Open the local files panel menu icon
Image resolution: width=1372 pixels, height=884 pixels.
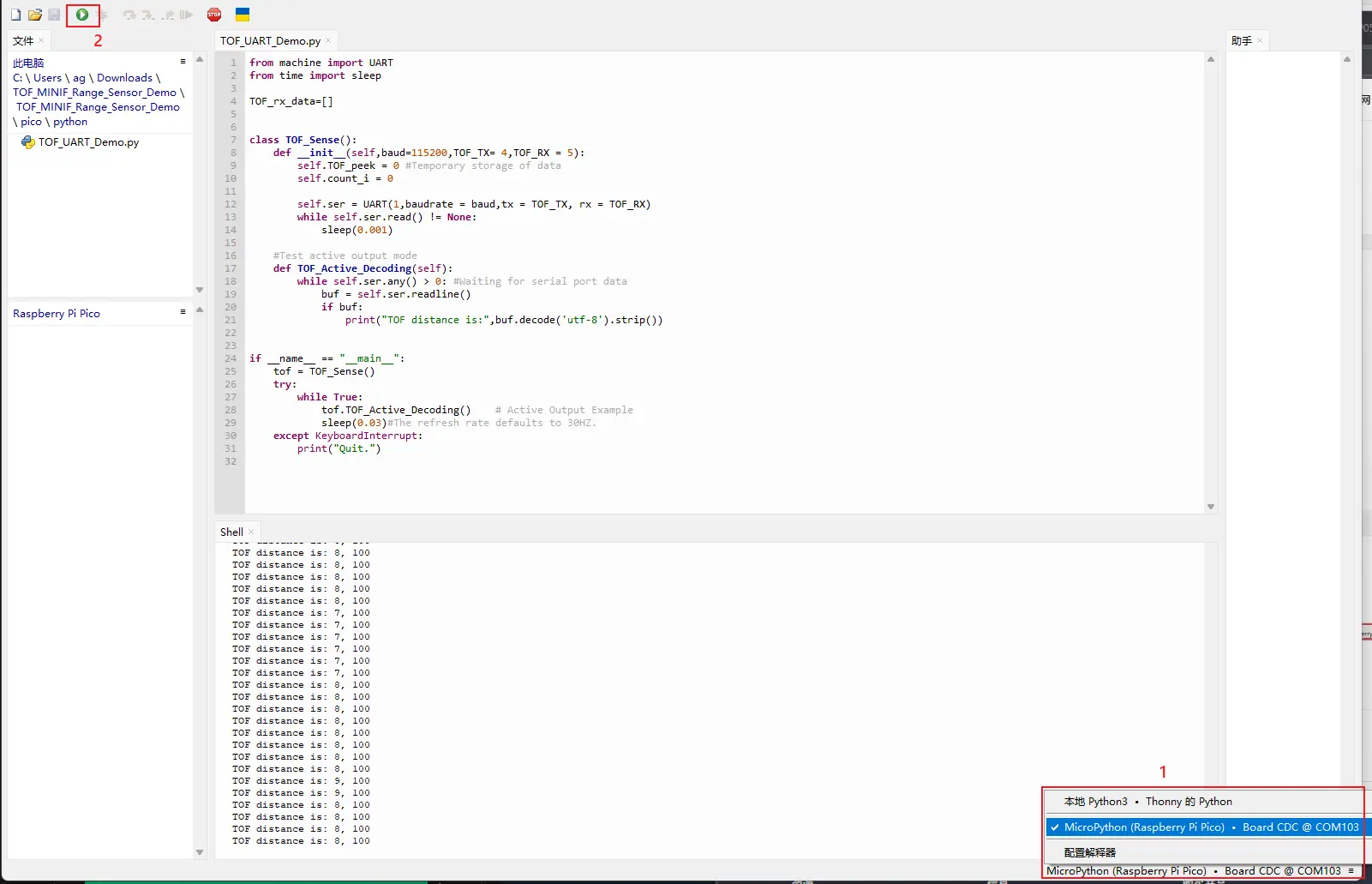pyautogui.click(x=183, y=61)
